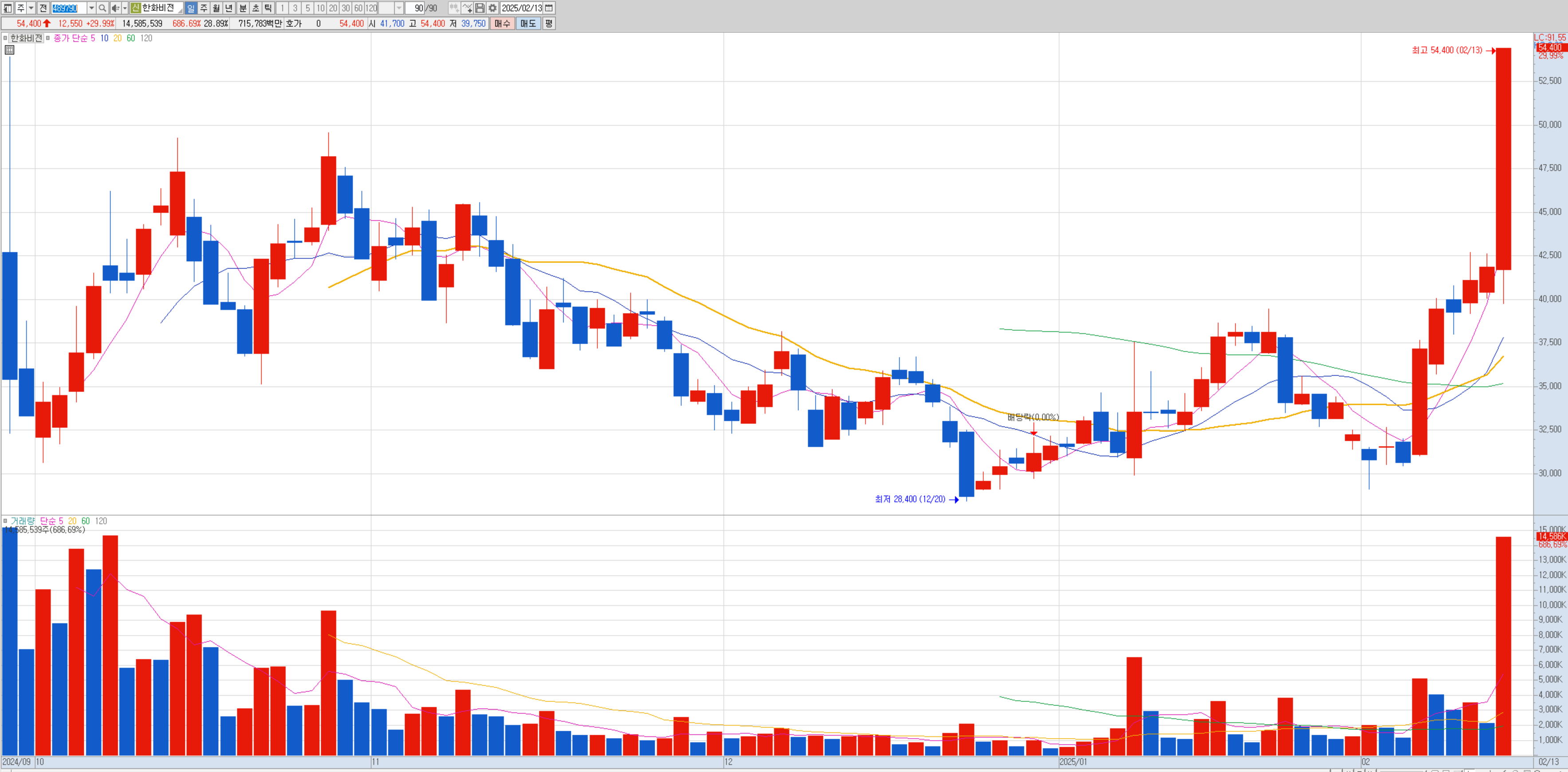This screenshot has height=772, width=1568.
Task: Click the 종가 단순 moving average label
Action: [71, 38]
